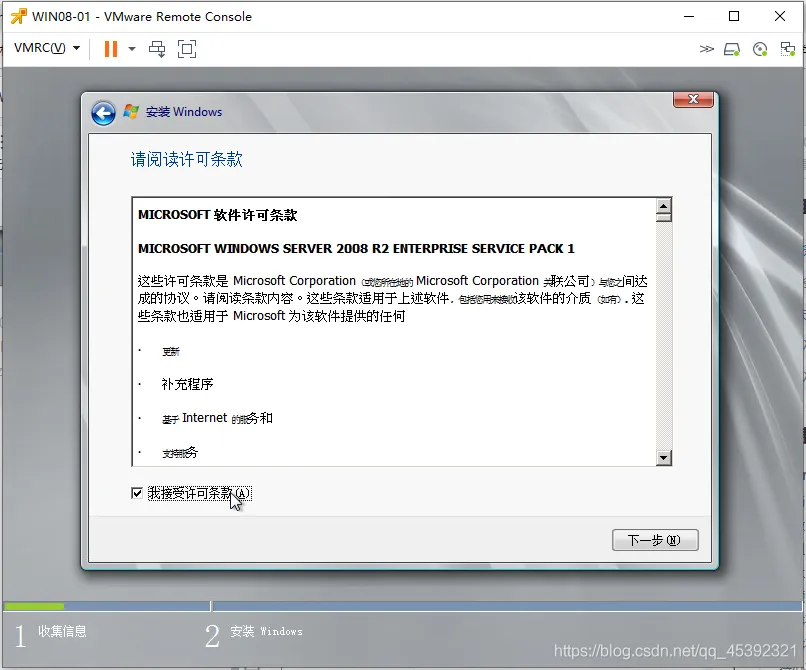Open the hard disk device icon
Image resolution: width=806 pixels, height=670 pixels.
[x=731, y=49]
